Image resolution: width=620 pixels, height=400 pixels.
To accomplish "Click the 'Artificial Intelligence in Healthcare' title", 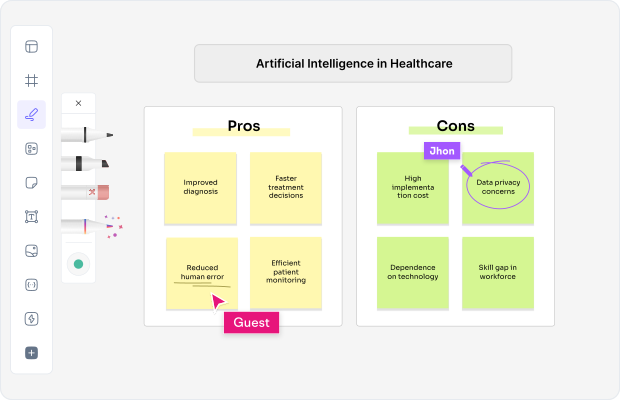I will (x=353, y=63).
